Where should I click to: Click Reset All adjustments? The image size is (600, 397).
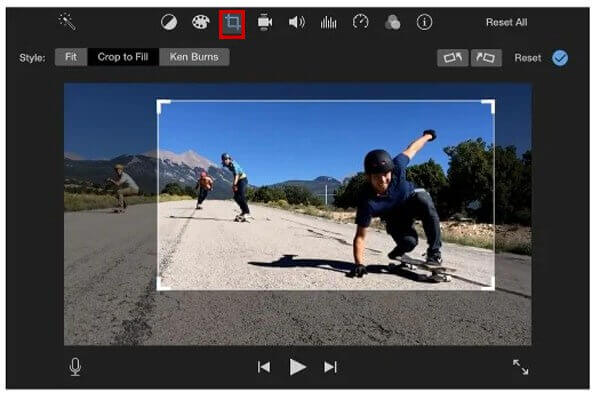tap(506, 22)
